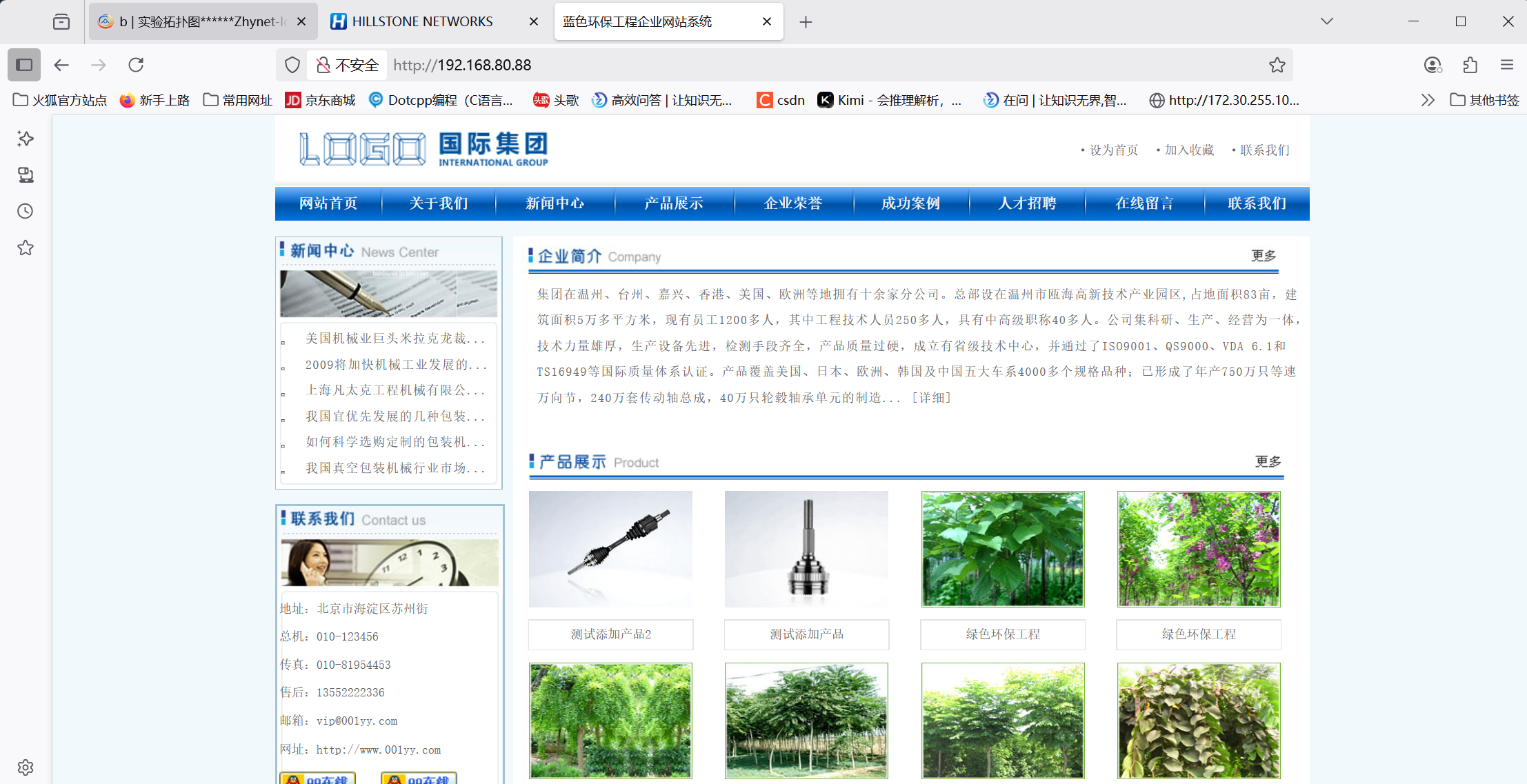Click the LOGO 国际集团 site logo
This screenshot has height=784, width=1527.
(423, 149)
